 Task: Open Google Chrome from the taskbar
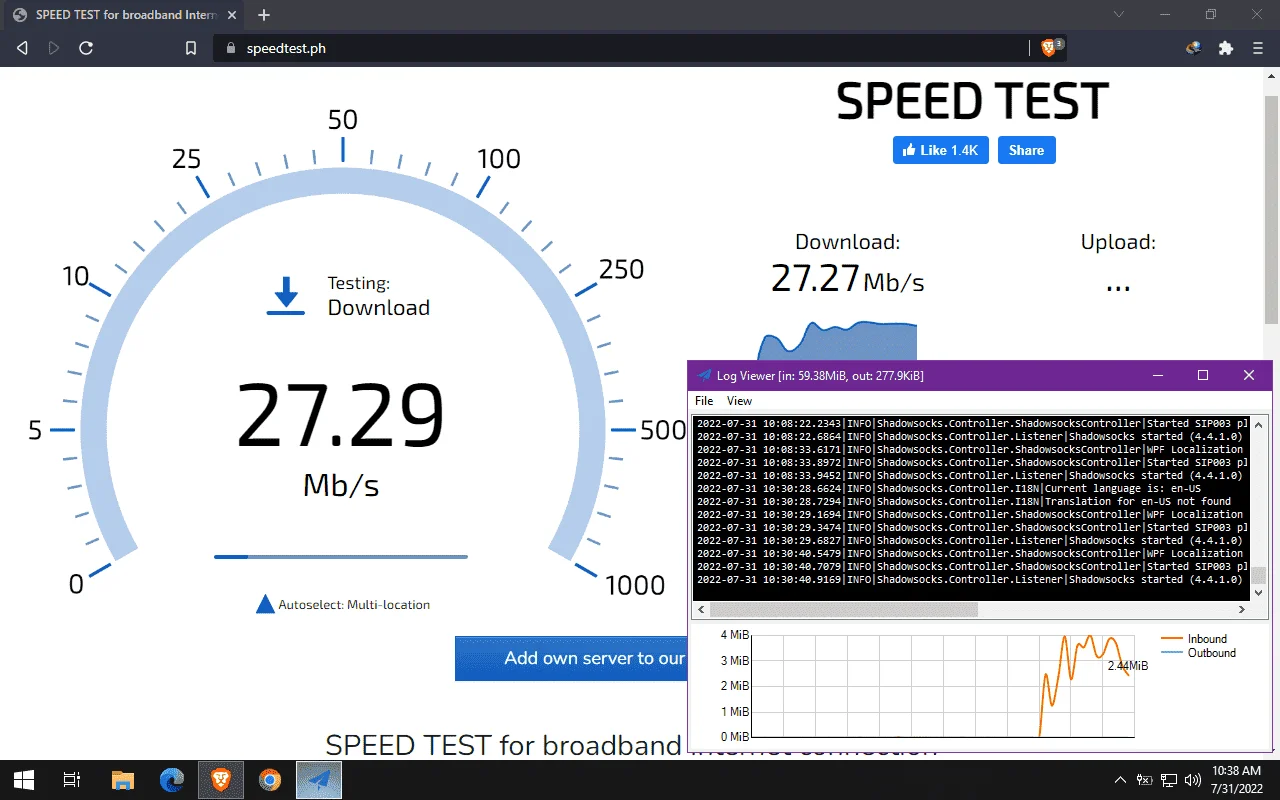270,780
